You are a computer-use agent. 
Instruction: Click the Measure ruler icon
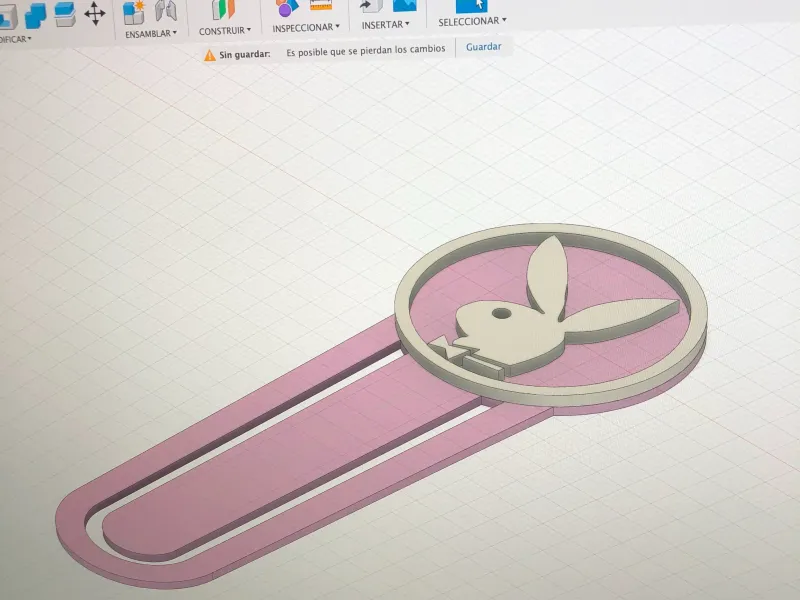[321, 5]
